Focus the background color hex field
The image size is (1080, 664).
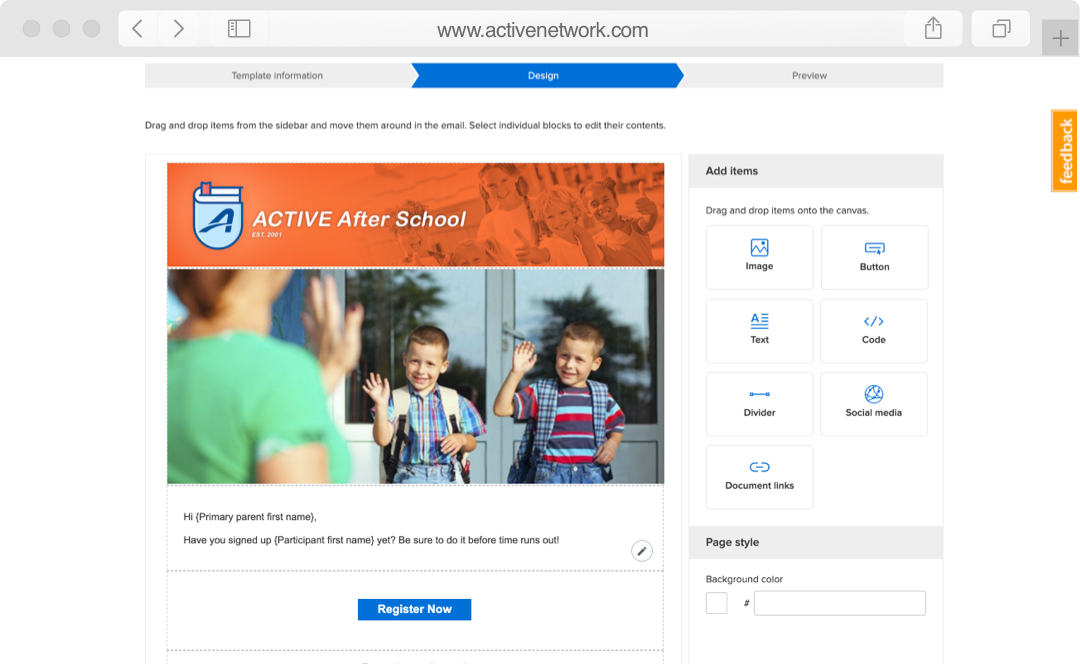pyautogui.click(x=839, y=603)
